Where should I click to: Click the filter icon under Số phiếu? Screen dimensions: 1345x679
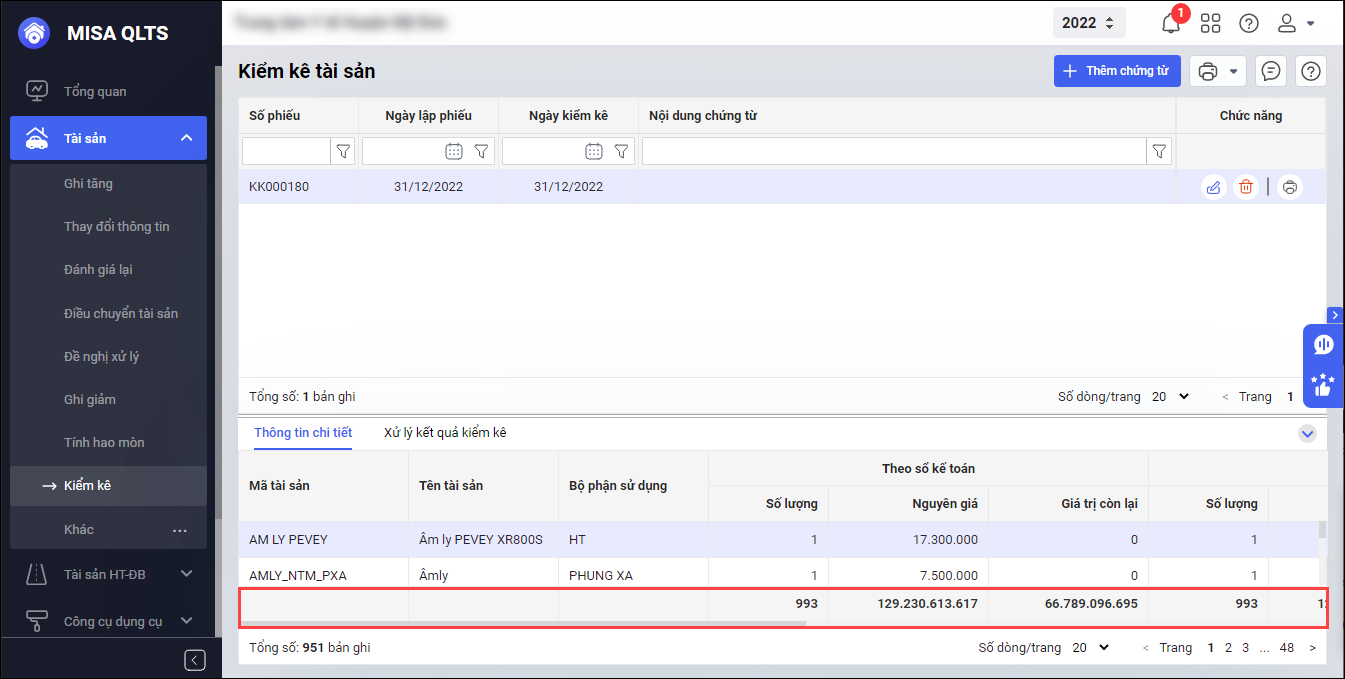(x=343, y=151)
